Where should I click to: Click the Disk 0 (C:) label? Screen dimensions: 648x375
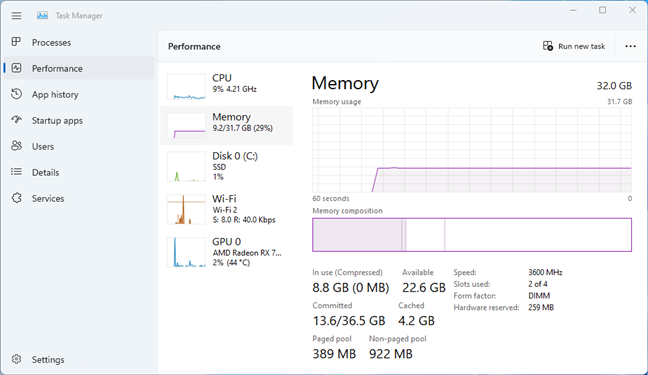(235, 156)
